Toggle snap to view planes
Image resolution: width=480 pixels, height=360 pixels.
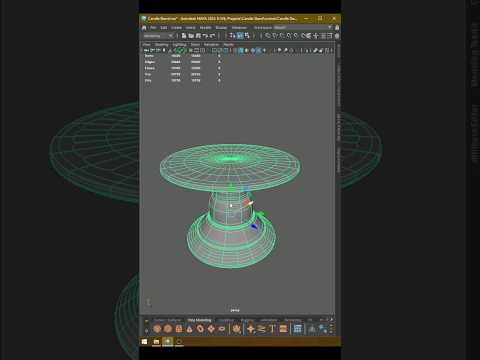(296, 35)
